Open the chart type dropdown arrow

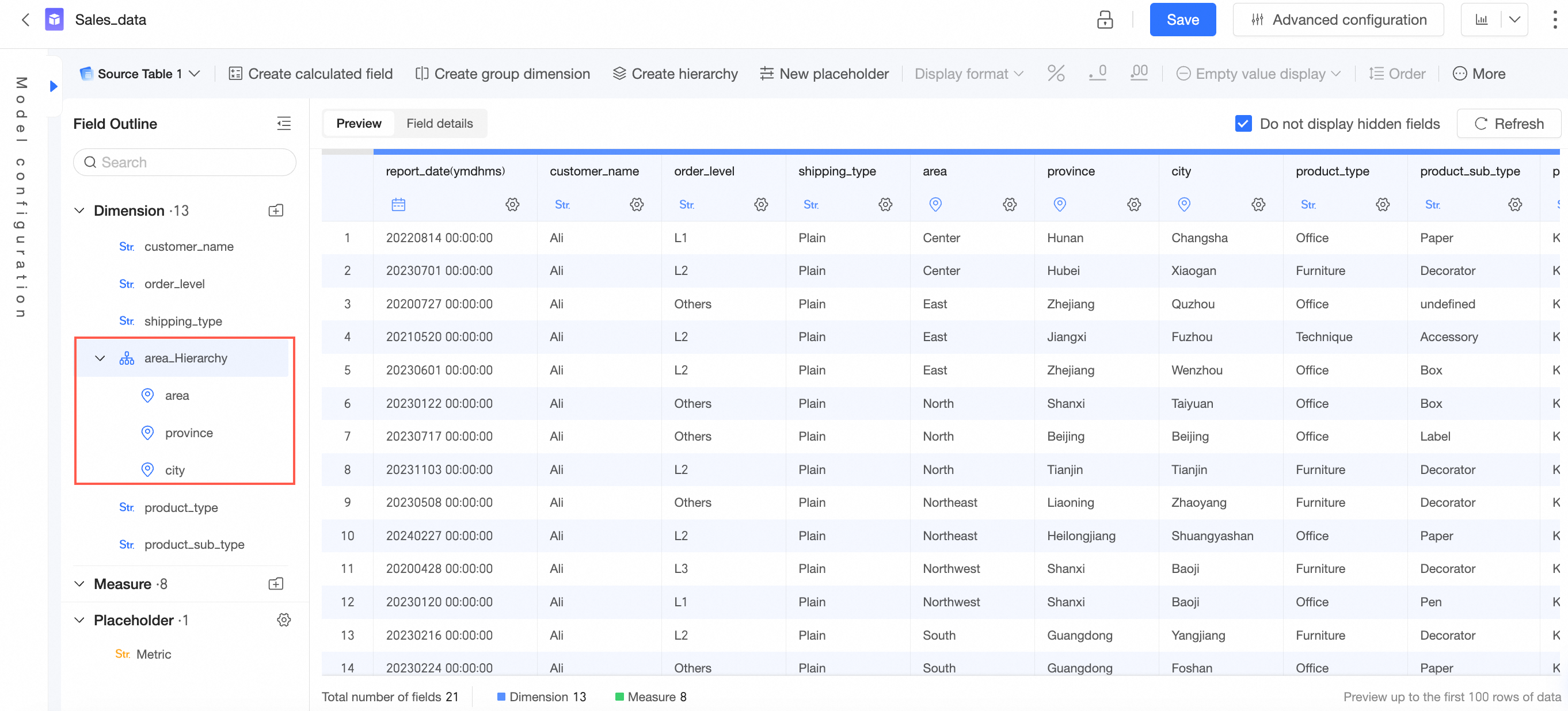pyautogui.click(x=1514, y=20)
